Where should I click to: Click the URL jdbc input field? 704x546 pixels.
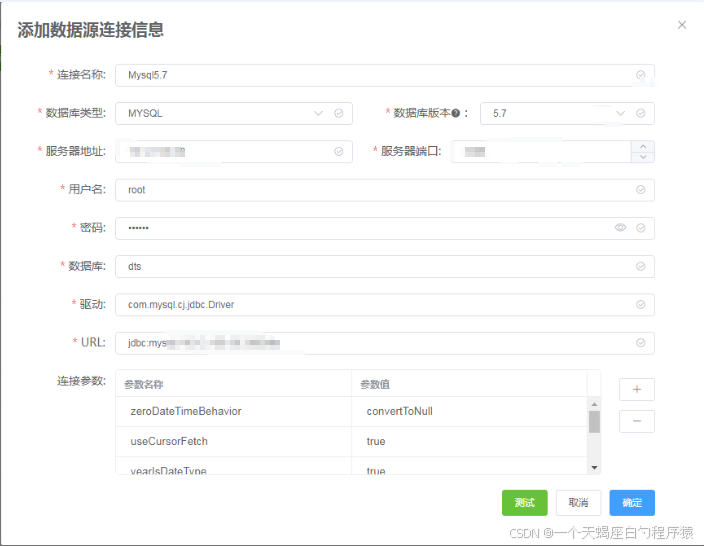coord(384,343)
